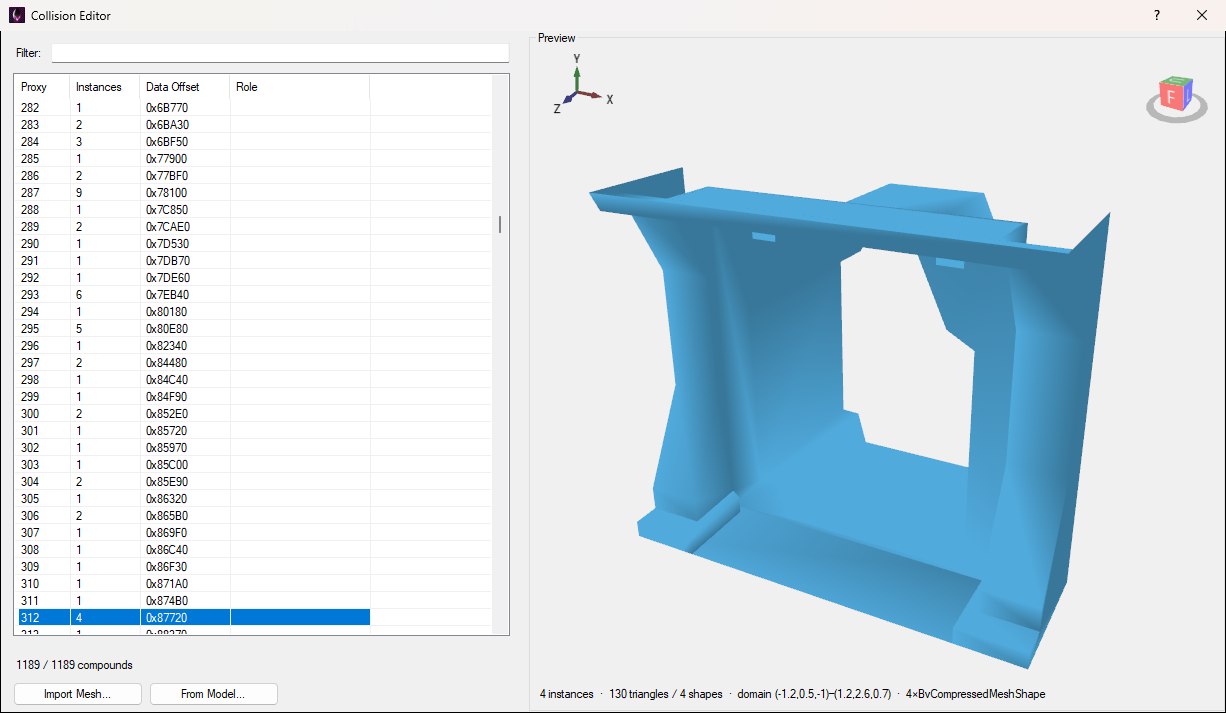
Task: Click the 1189 / 1189 compounds label
Action: [x=74, y=665]
